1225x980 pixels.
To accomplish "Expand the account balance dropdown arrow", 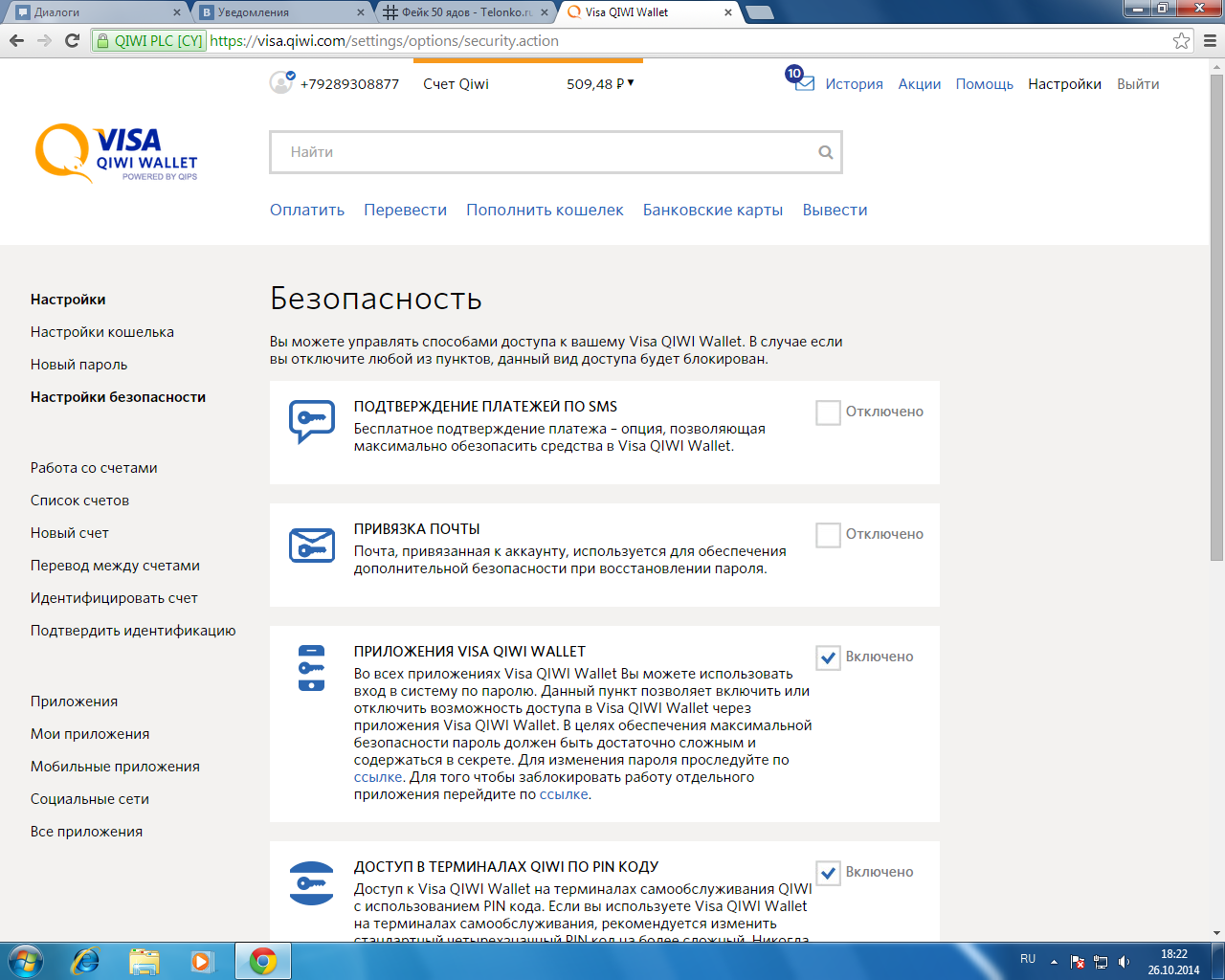I will 631,83.
